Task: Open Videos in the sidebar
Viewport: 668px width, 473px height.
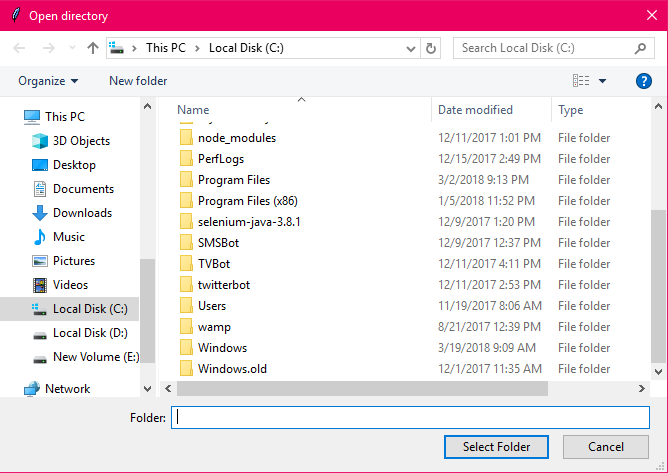Action: pyautogui.click(x=60, y=285)
